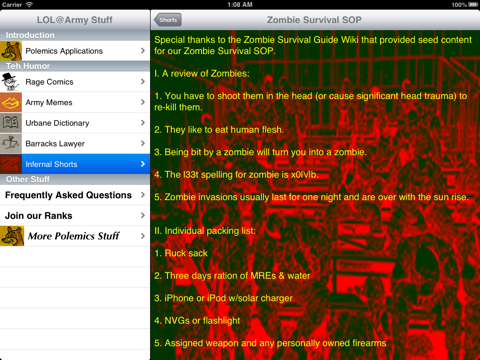
Task: Click chevron on Join our Ranks row
Action: [143, 216]
